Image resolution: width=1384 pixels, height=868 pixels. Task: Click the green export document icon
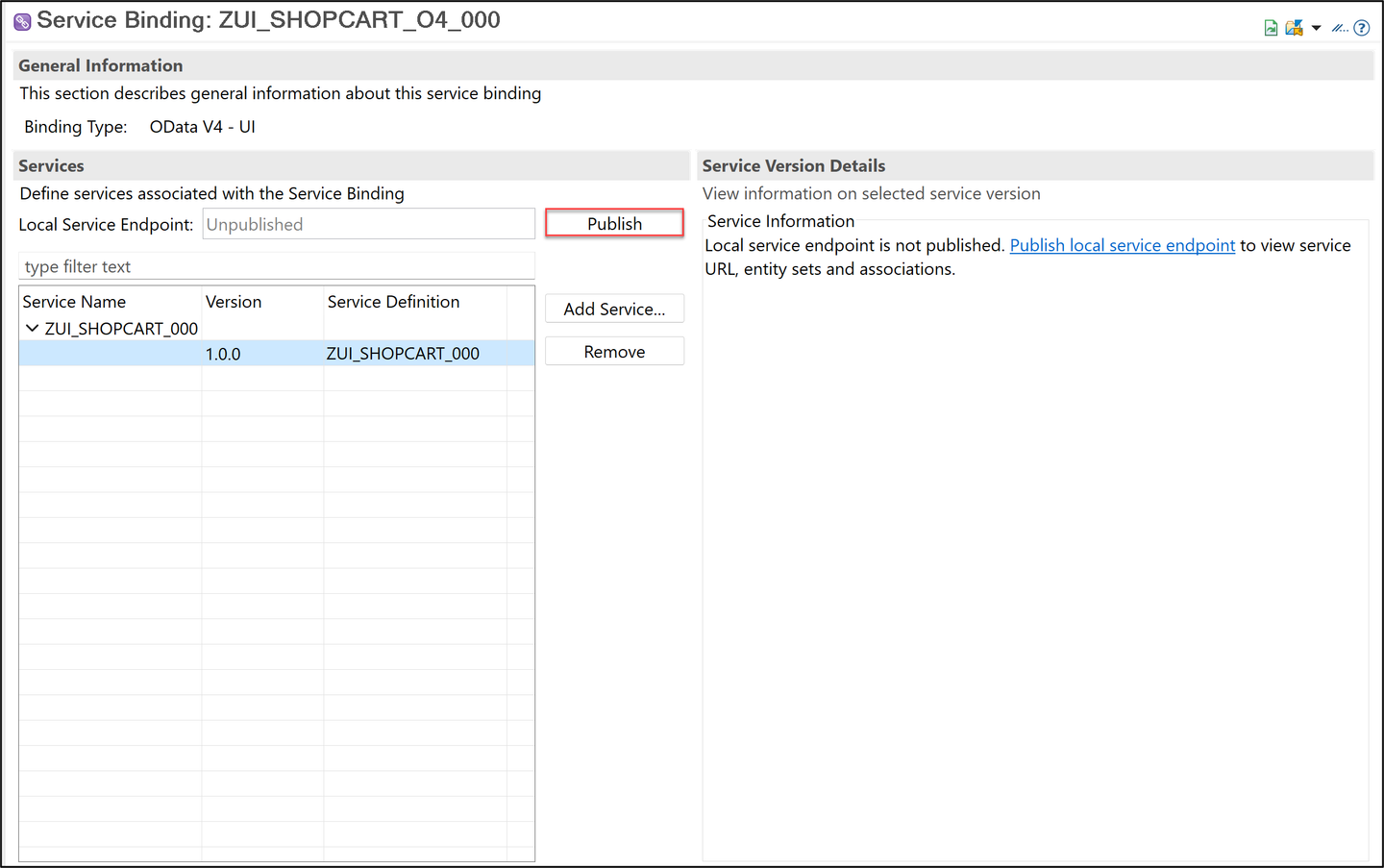(1271, 28)
